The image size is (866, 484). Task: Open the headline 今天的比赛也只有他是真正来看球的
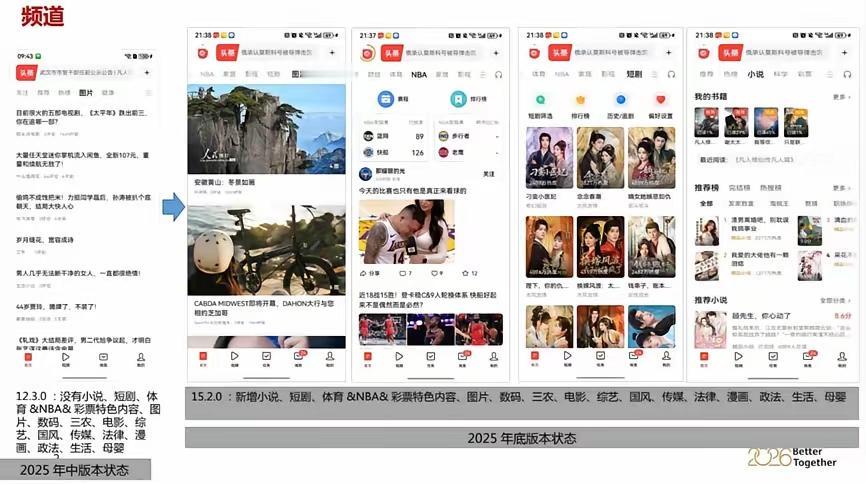412,191
